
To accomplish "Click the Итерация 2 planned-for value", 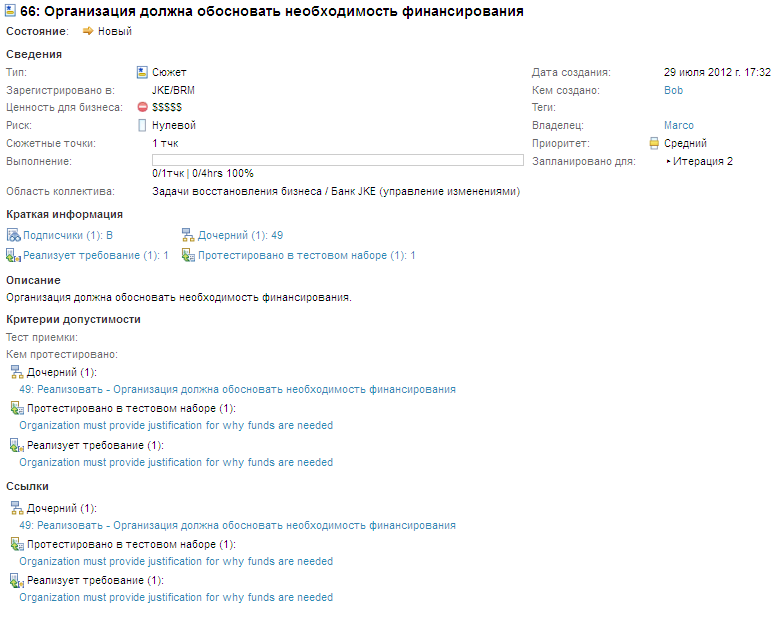I will 703,161.
